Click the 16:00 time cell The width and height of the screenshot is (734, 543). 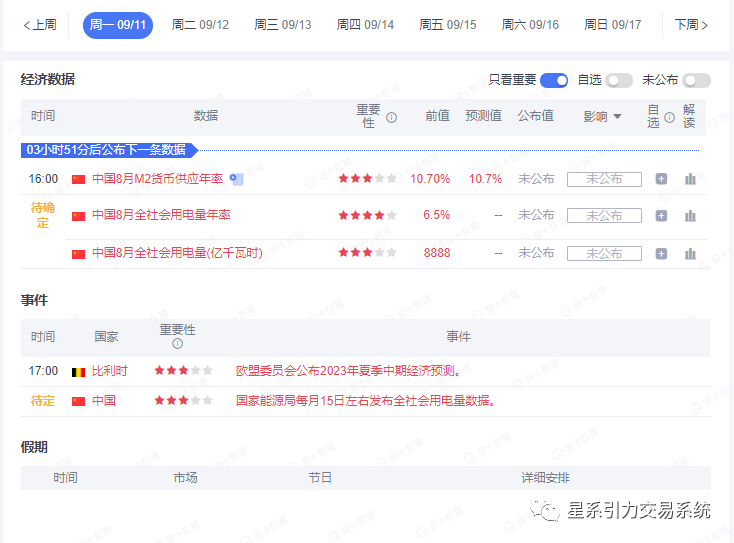coord(43,179)
